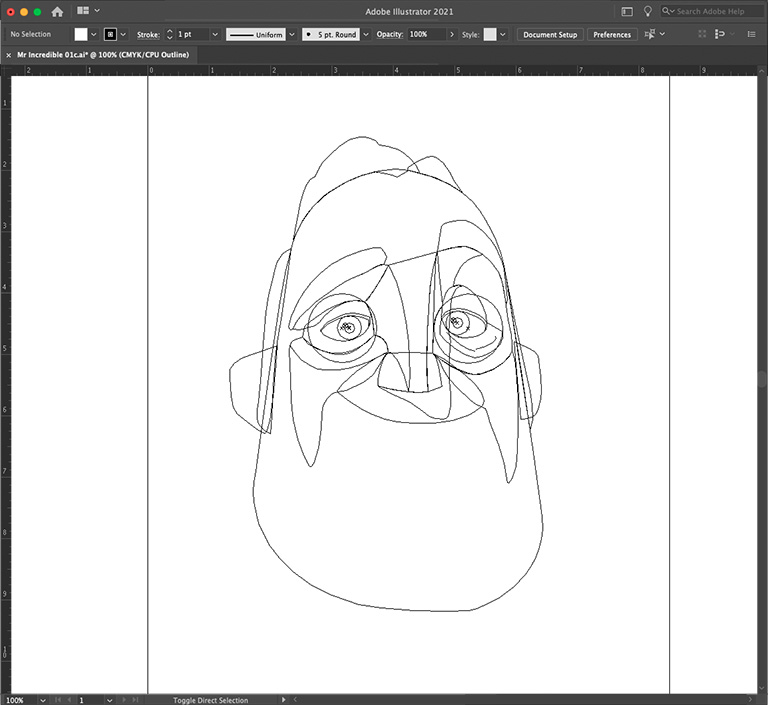The height and width of the screenshot is (705, 768).
Task: Open the control panel menu icon
Action: tap(751, 34)
